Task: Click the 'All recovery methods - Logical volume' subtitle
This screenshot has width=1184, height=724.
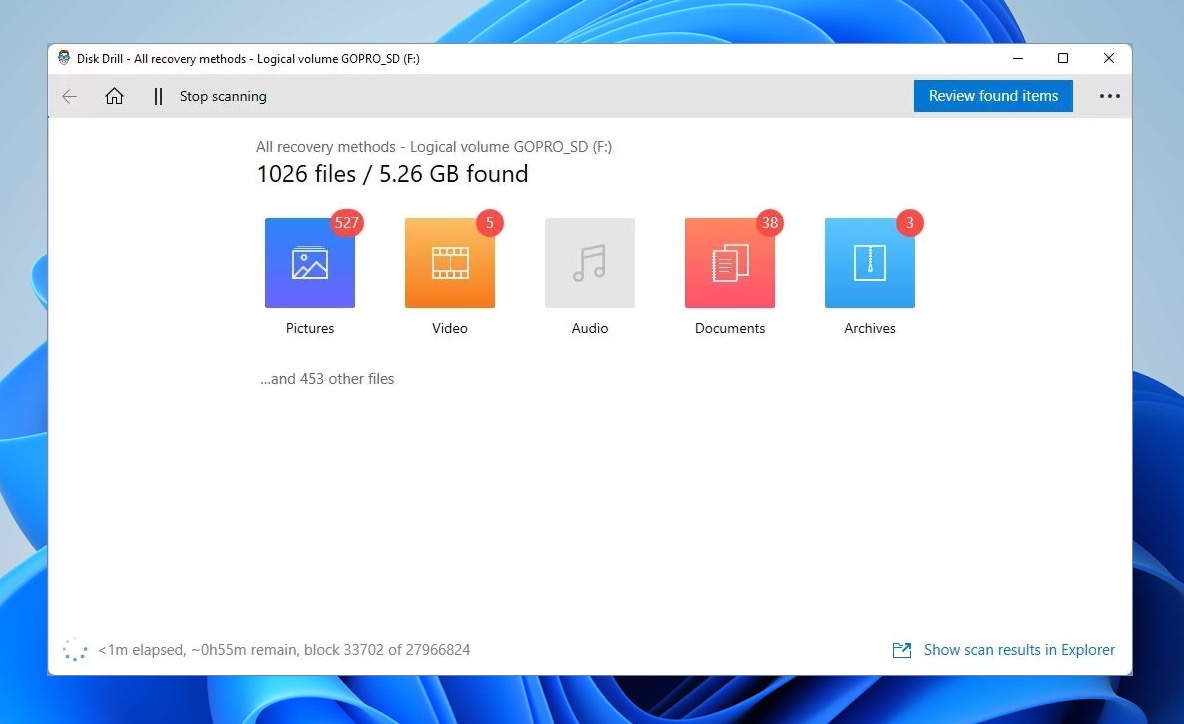Action: tap(433, 146)
